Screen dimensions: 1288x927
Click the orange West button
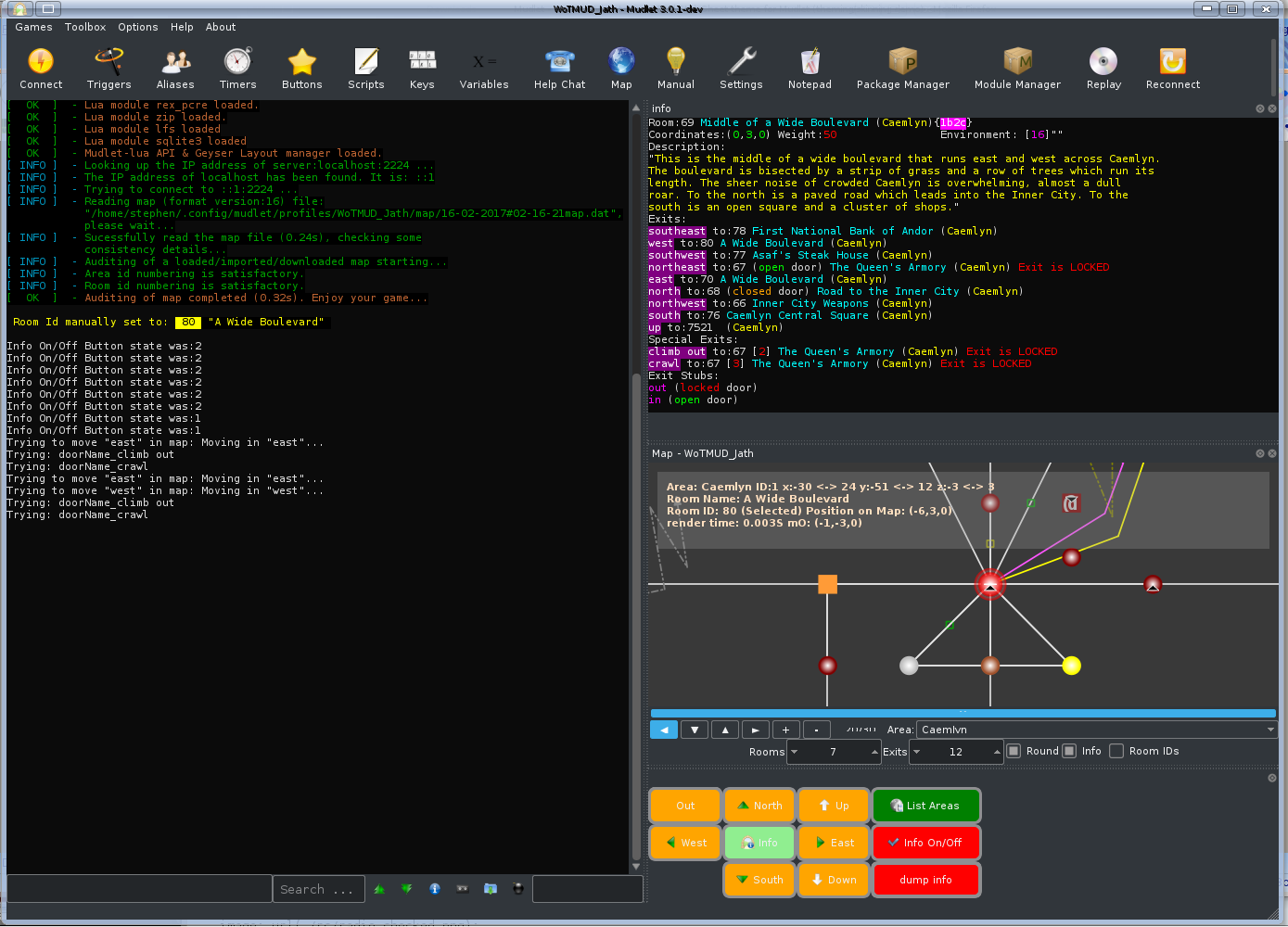click(685, 843)
